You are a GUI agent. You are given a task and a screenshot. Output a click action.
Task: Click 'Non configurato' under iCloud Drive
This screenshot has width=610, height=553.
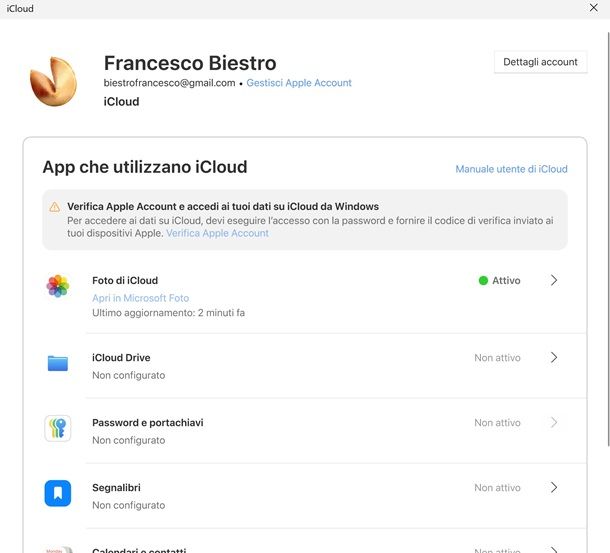[x=128, y=376]
